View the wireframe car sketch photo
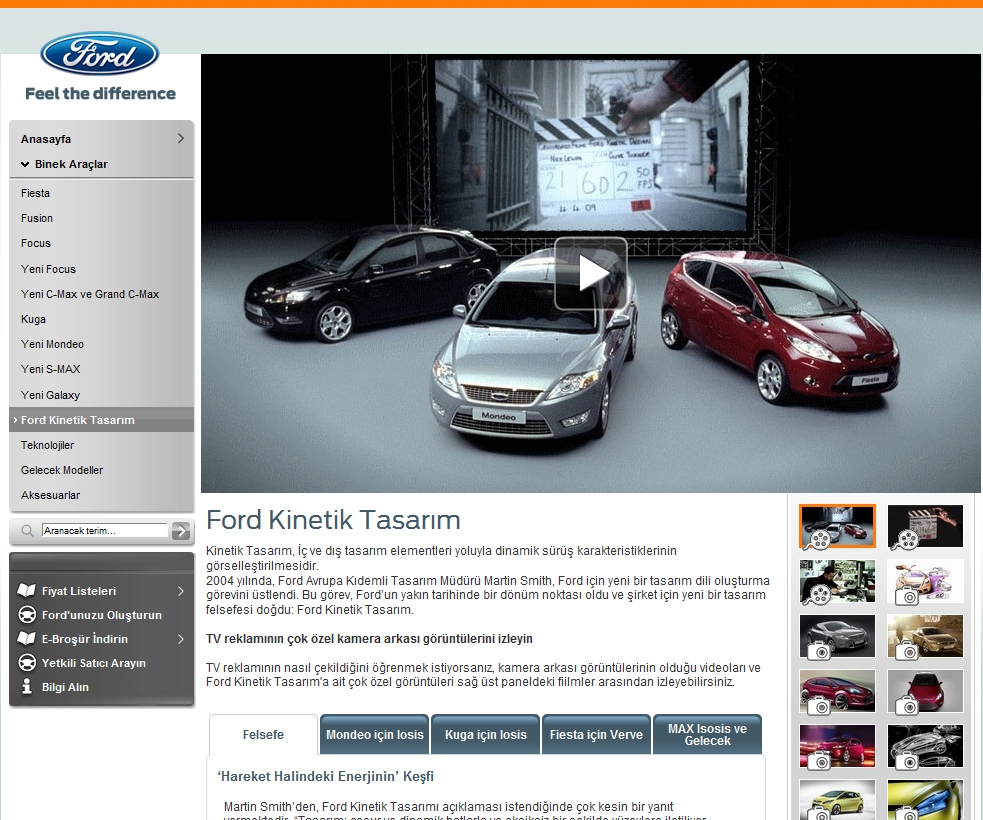983x820 pixels. pyautogui.click(x=925, y=747)
